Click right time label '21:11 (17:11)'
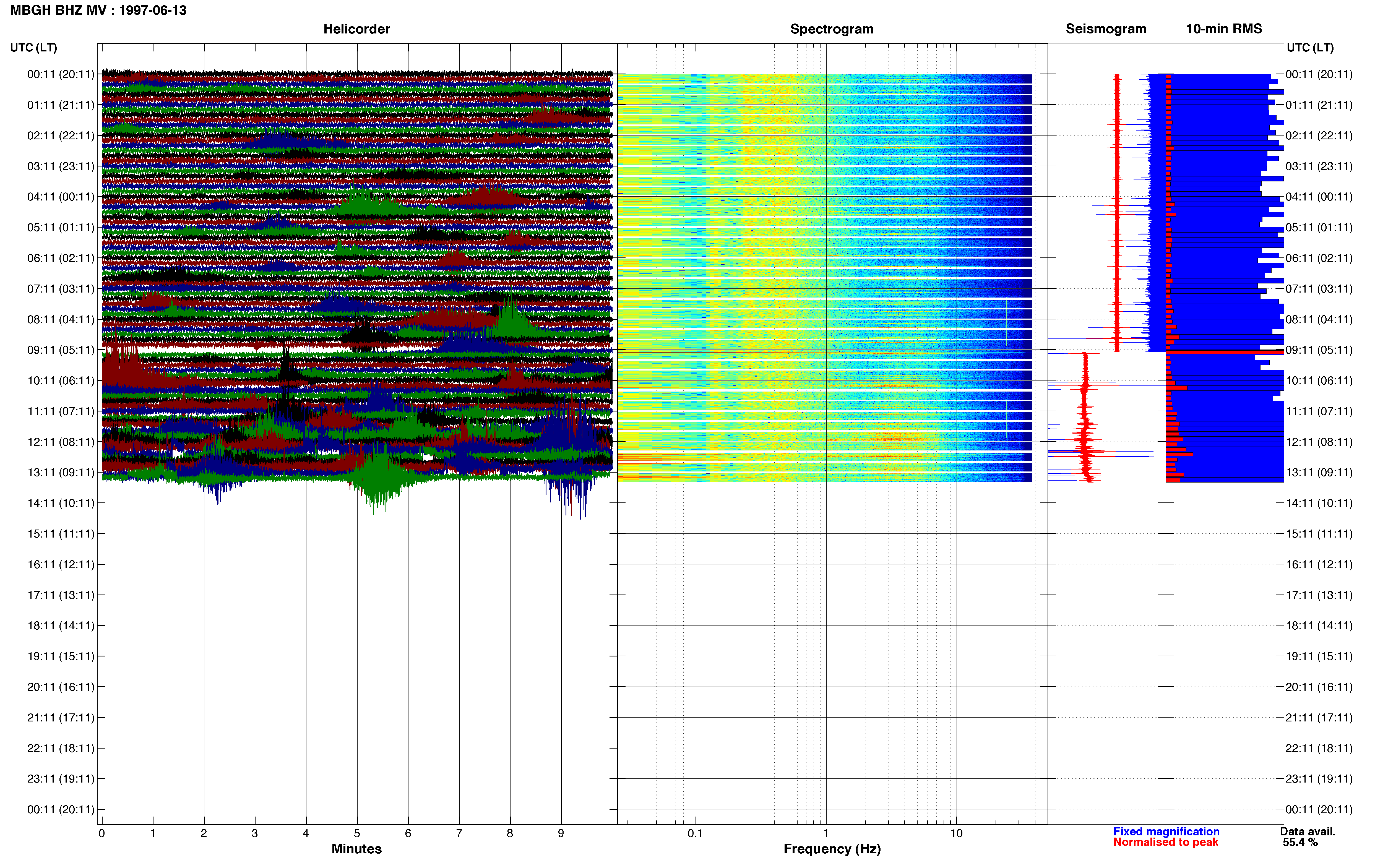 (x=1319, y=718)
